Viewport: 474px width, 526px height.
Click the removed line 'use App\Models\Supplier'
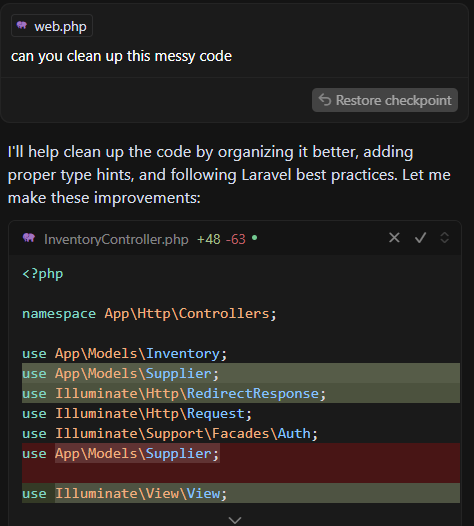click(241, 454)
